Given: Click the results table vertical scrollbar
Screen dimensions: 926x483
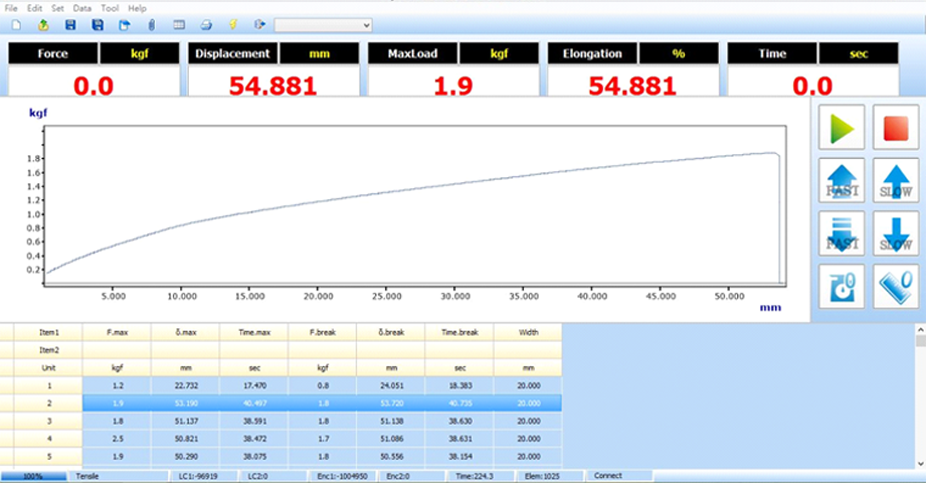Looking at the screenshot, I should pyautogui.click(x=920, y=400).
